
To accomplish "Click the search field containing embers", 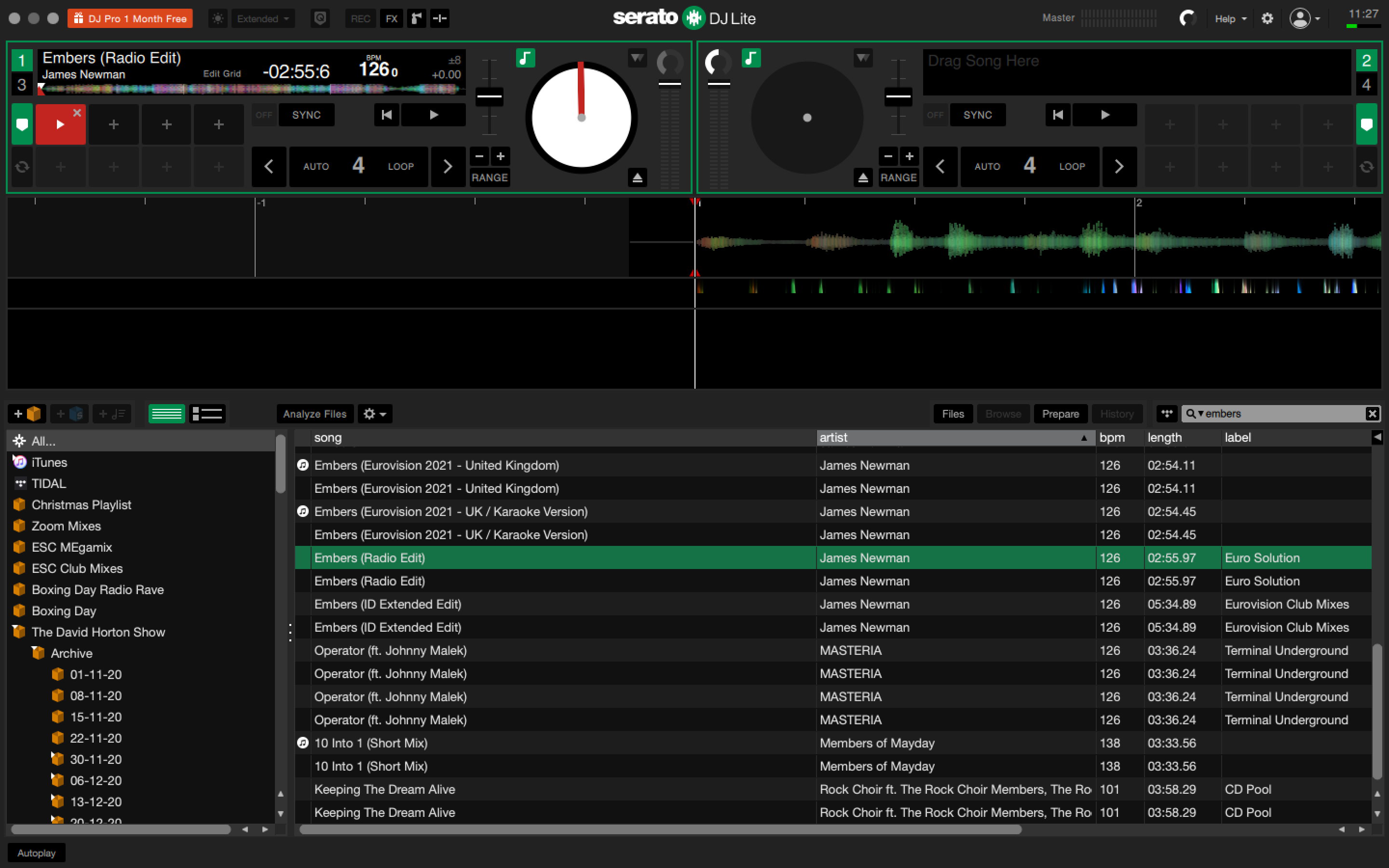I will 1281,413.
